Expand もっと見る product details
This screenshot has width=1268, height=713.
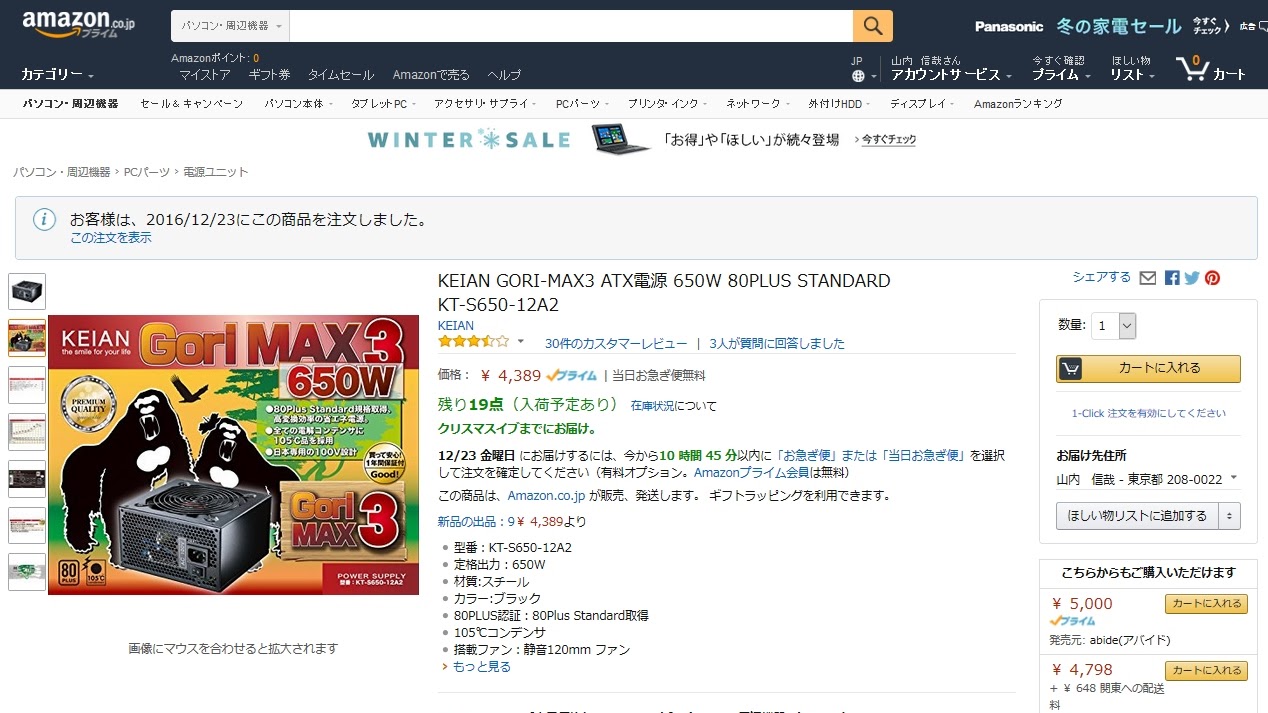(x=481, y=666)
